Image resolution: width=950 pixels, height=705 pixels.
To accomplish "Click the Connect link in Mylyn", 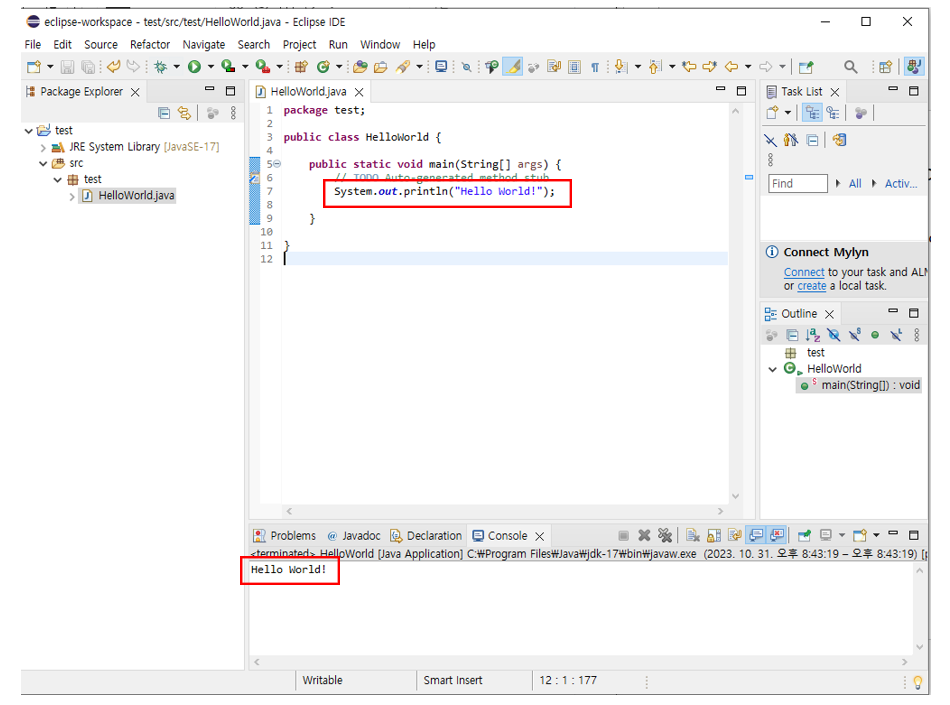I will pyautogui.click(x=804, y=273).
